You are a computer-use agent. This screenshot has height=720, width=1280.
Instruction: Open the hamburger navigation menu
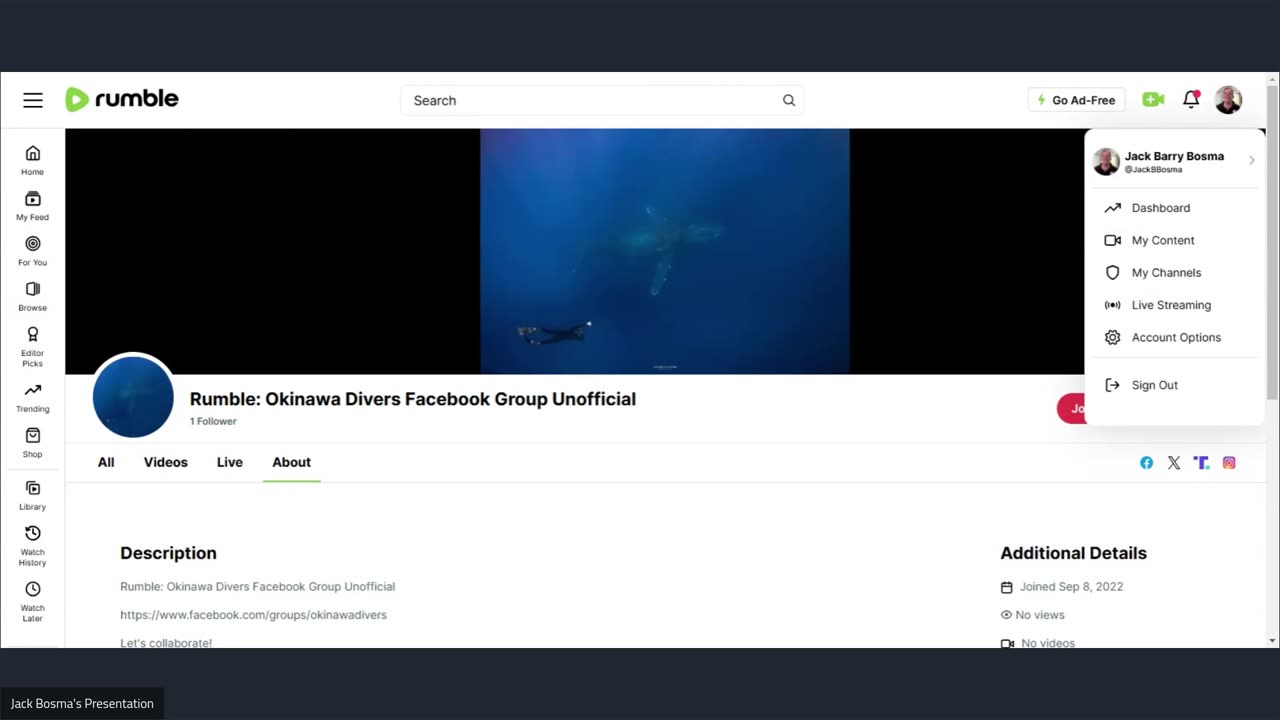[x=33, y=100]
